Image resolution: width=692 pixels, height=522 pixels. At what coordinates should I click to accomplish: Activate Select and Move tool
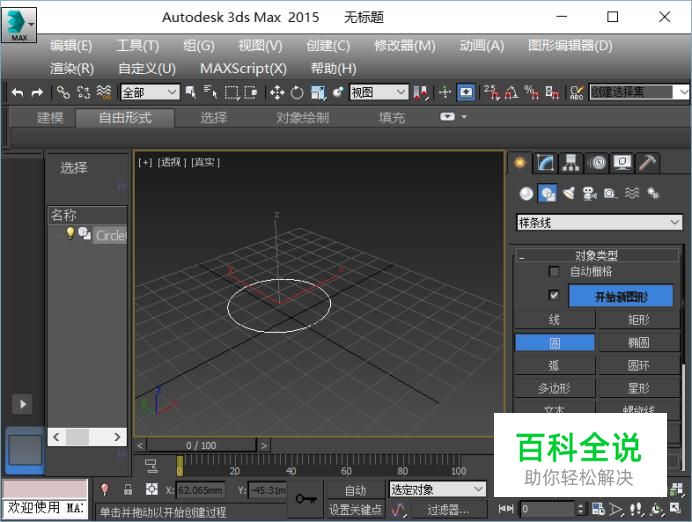(277, 93)
